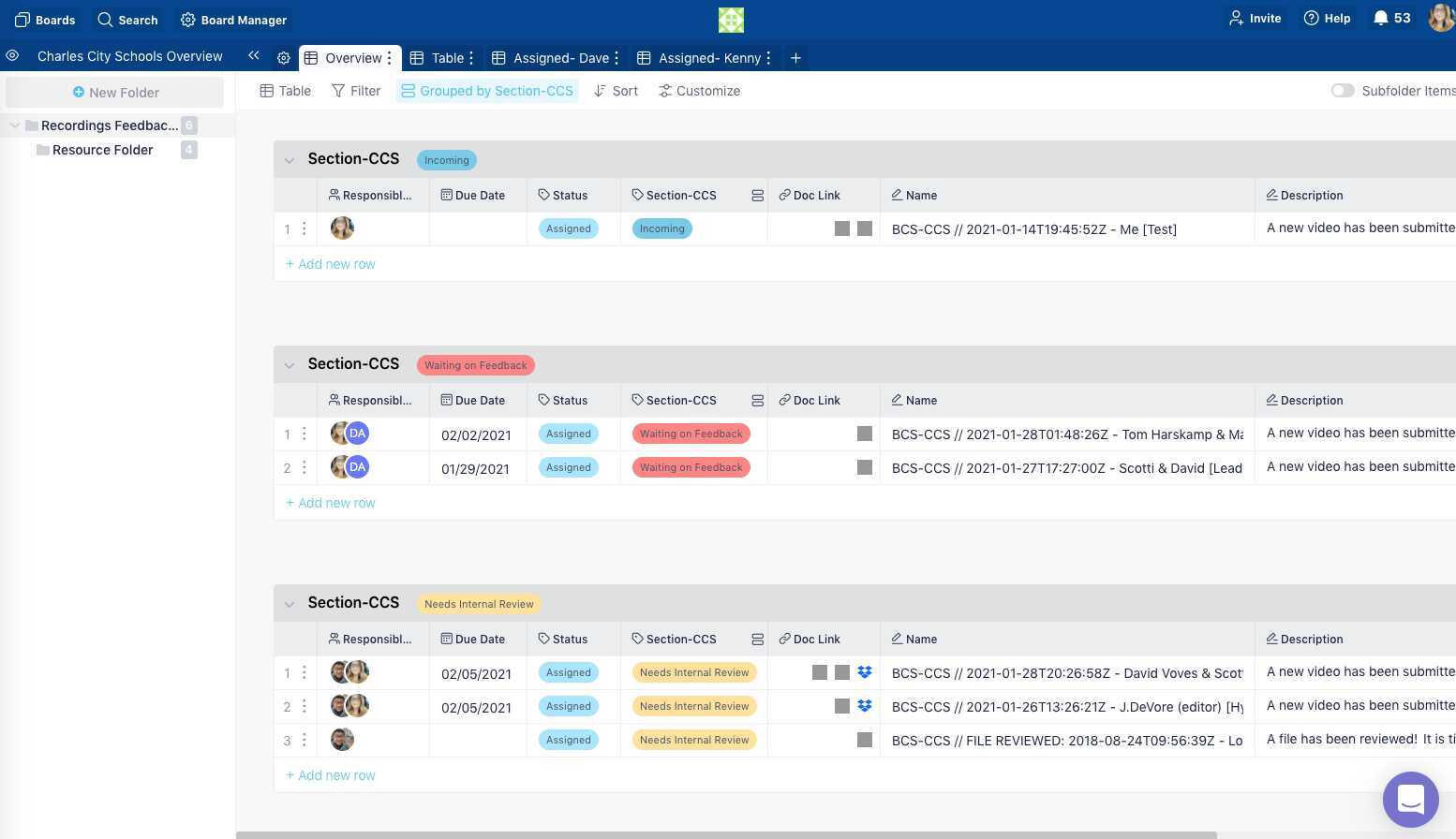Click New Folder in the sidebar
The image size is (1456, 839).
tap(116, 92)
